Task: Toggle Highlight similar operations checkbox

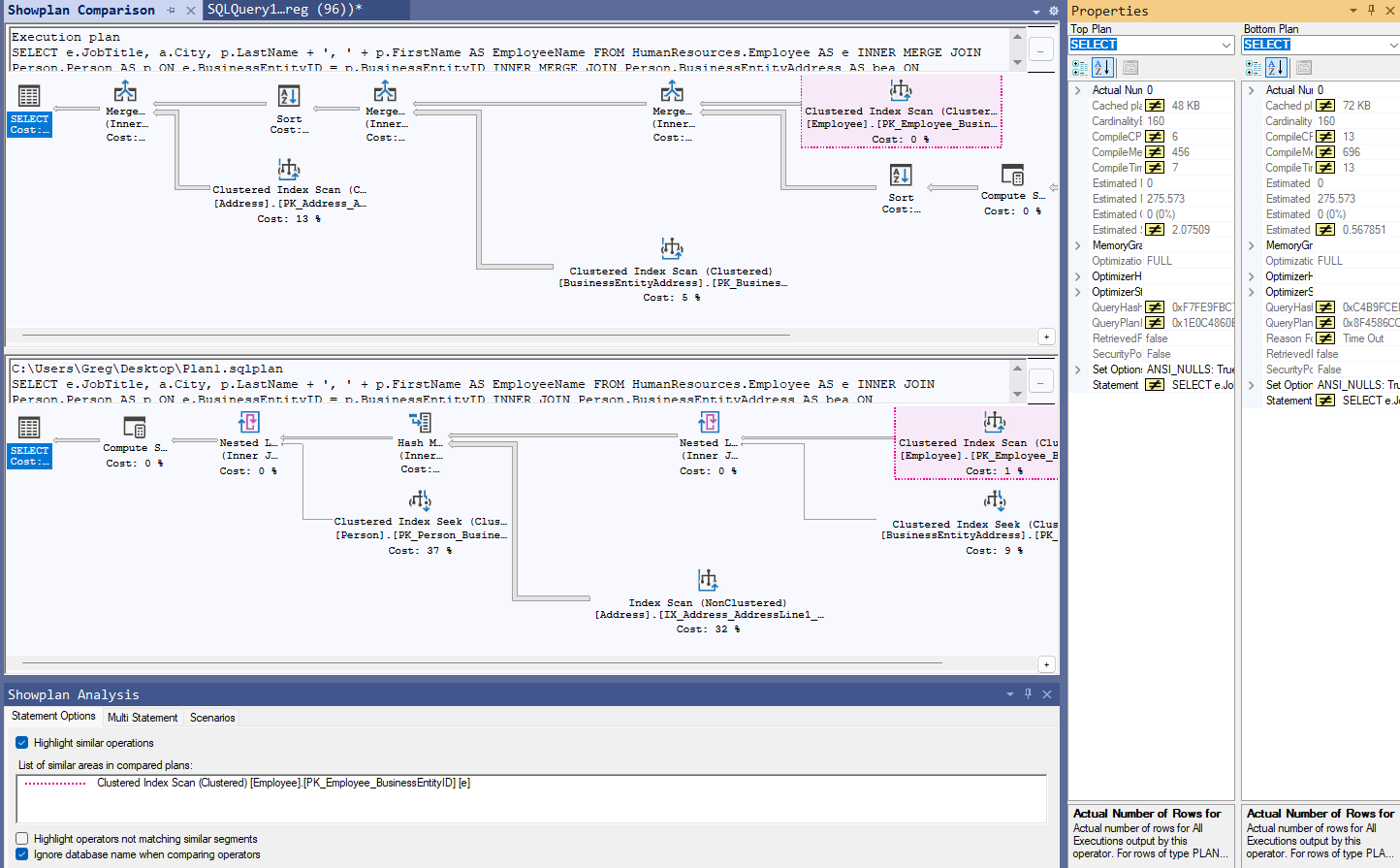Action: pyautogui.click(x=22, y=743)
